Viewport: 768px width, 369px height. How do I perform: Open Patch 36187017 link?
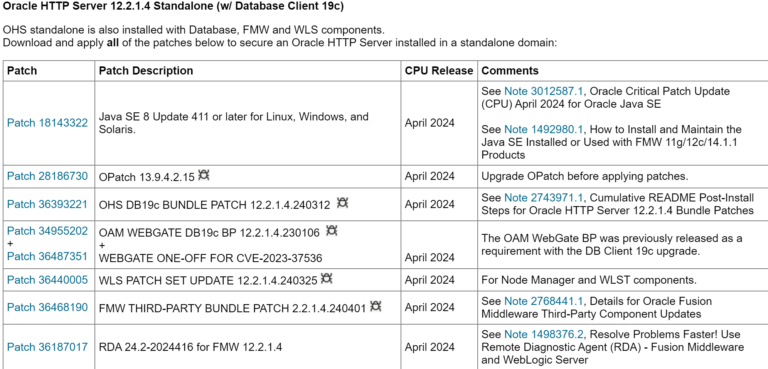click(48, 347)
